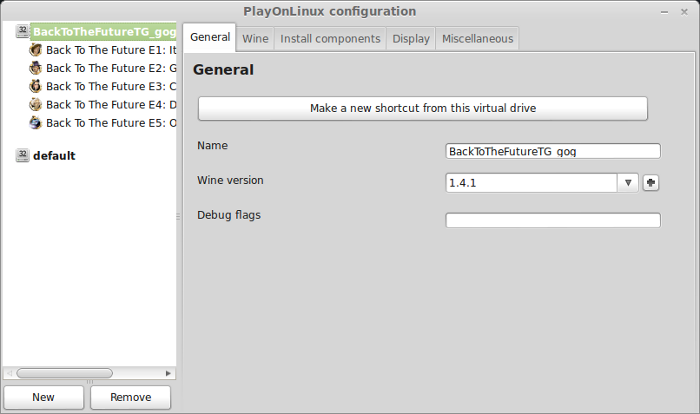Click the Remove button
Image resolution: width=700 pixels, height=414 pixels.
pos(130,397)
